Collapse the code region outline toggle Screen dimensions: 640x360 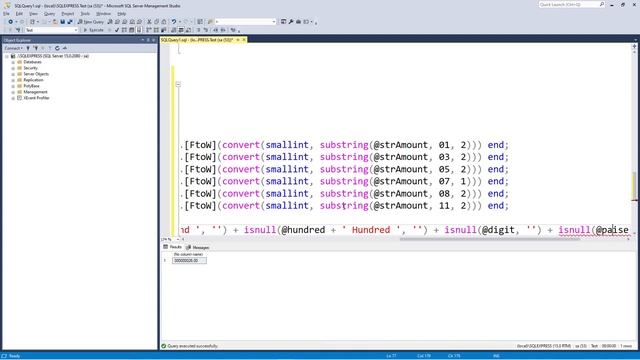pyautogui.click(x=178, y=84)
